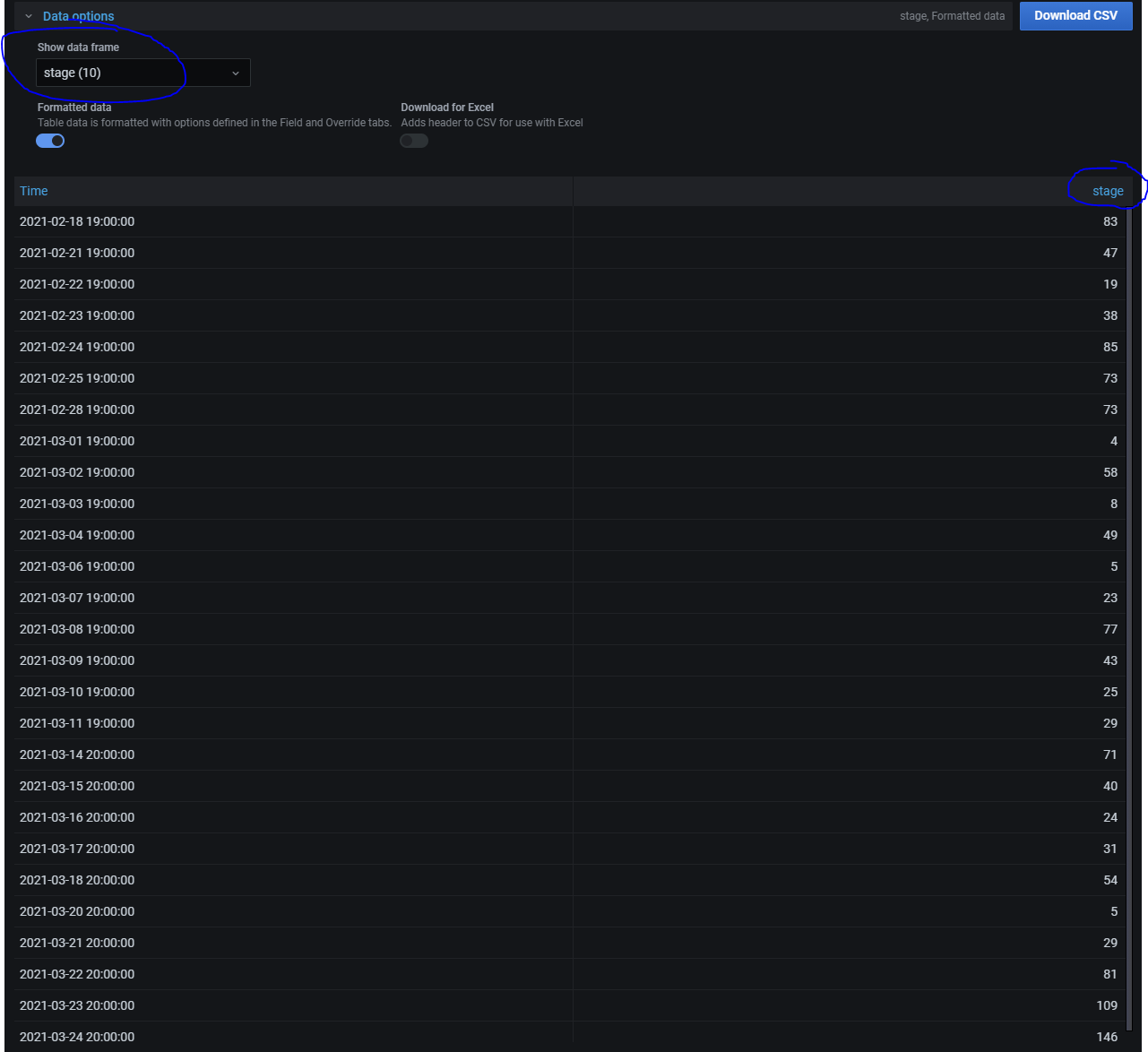Click the Data options section title
The width and height of the screenshot is (1148, 1052).
click(x=76, y=15)
